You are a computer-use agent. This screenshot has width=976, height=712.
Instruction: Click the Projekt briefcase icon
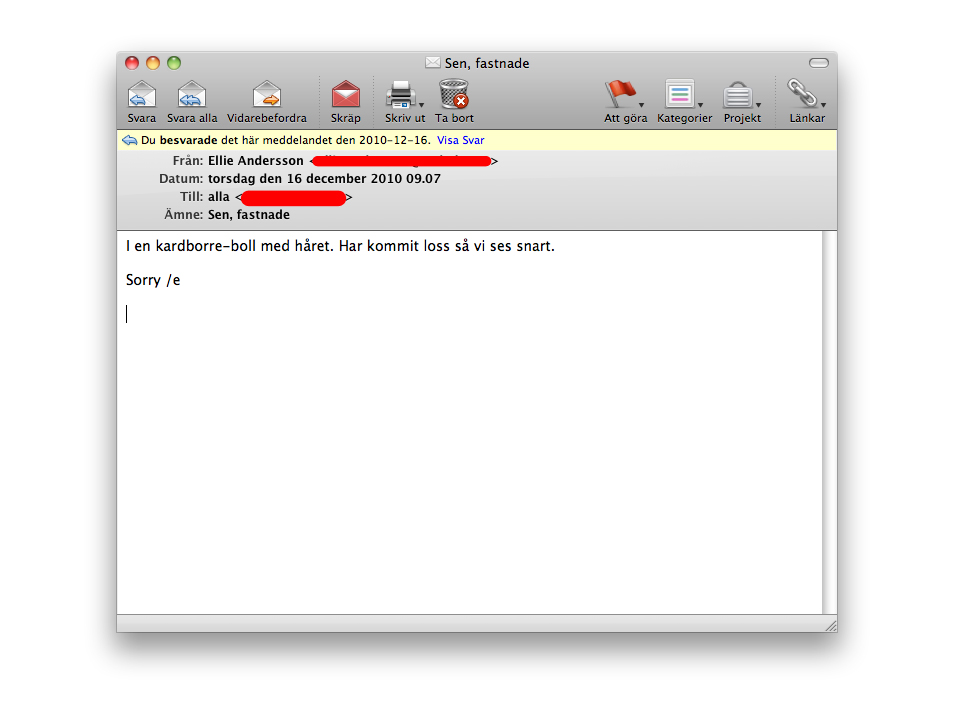[x=738, y=95]
